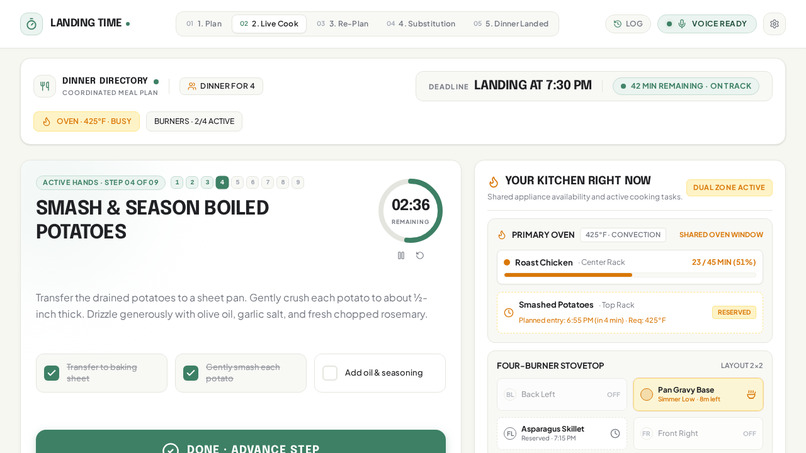Click the BL burner circle icon

tap(509, 394)
